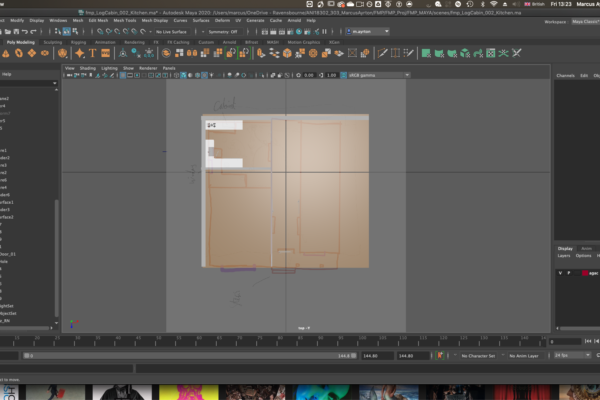Image resolution: width=600 pixels, height=400 pixels.
Task: Click the SVG tool shelf icon
Action: pyautogui.click(x=106, y=53)
